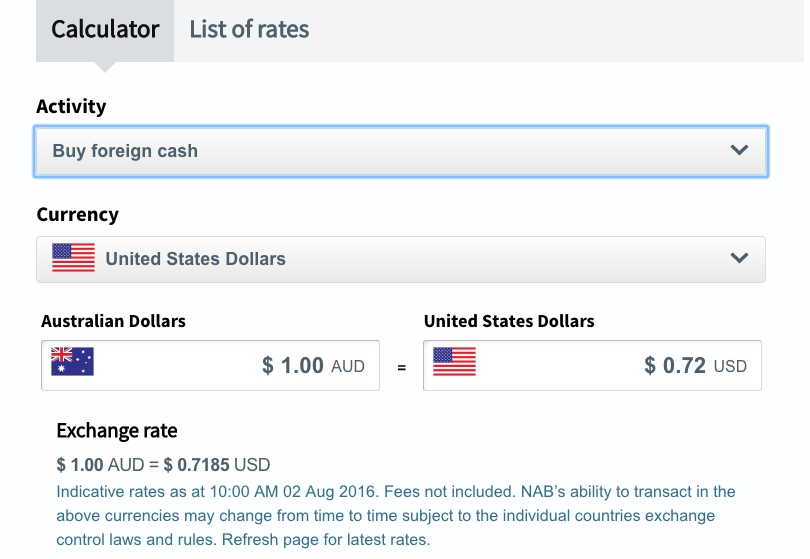This screenshot has height=559, width=810.
Task: Click the $ 0.7185 USD rate text
Action: coord(217,464)
